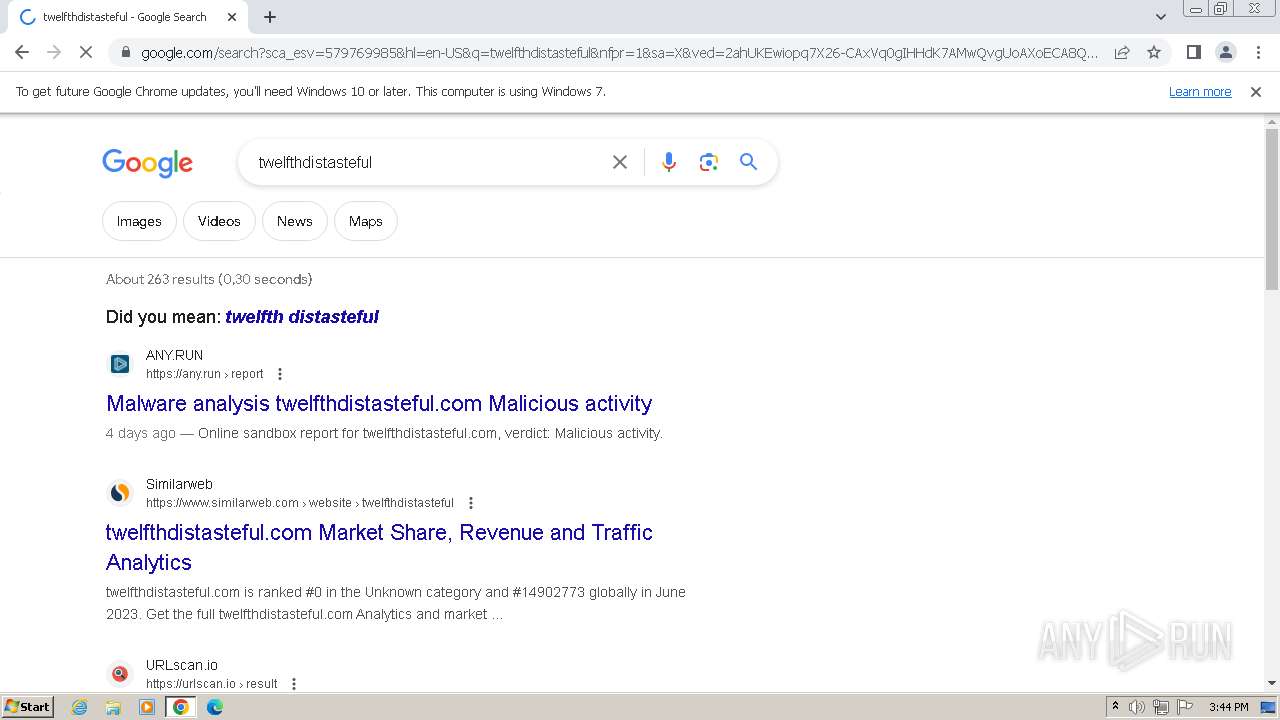Image resolution: width=1280 pixels, height=720 pixels.
Task: Launch Internet Explorer from the taskbar
Action: tap(80, 707)
